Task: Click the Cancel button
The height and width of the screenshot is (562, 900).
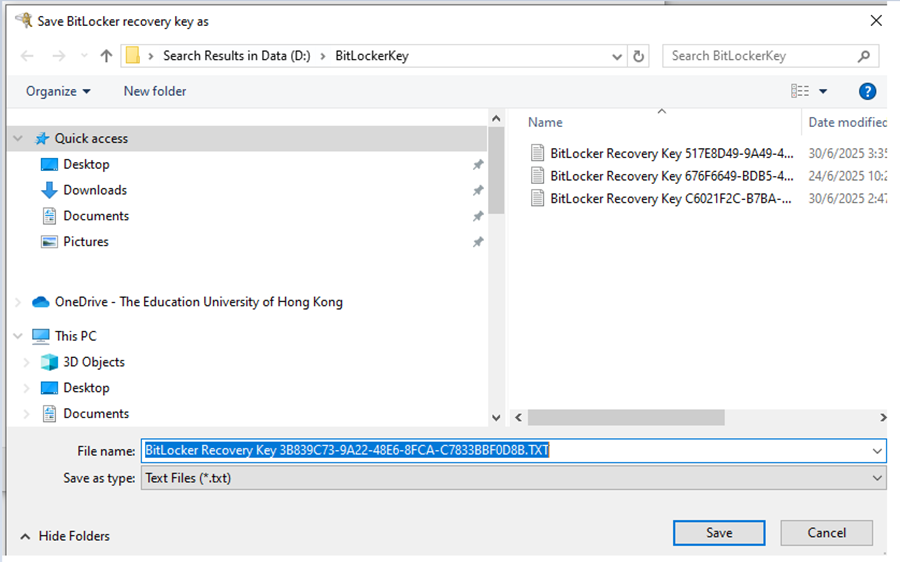Action: point(827,533)
